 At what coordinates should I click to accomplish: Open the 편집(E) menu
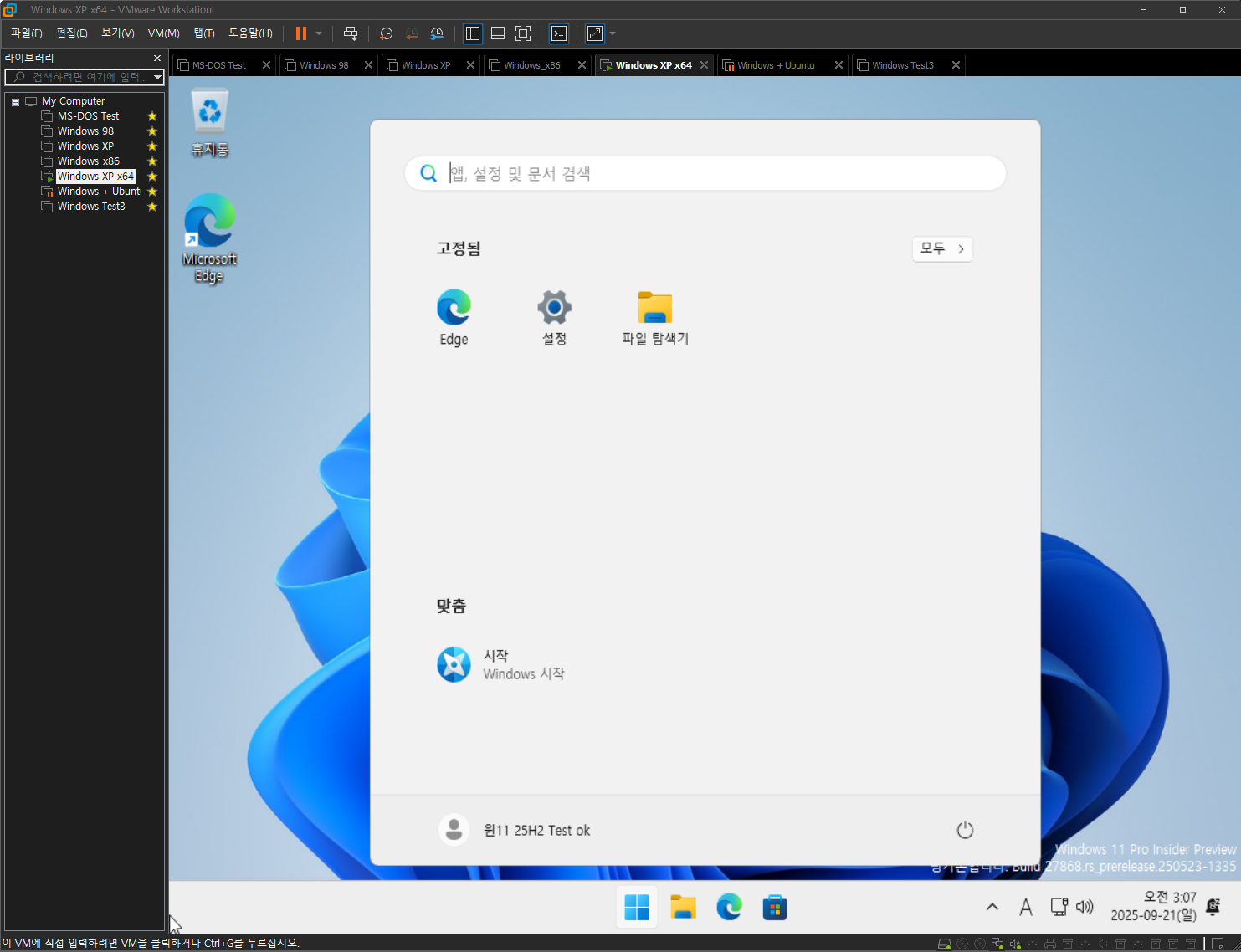tap(71, 33)
